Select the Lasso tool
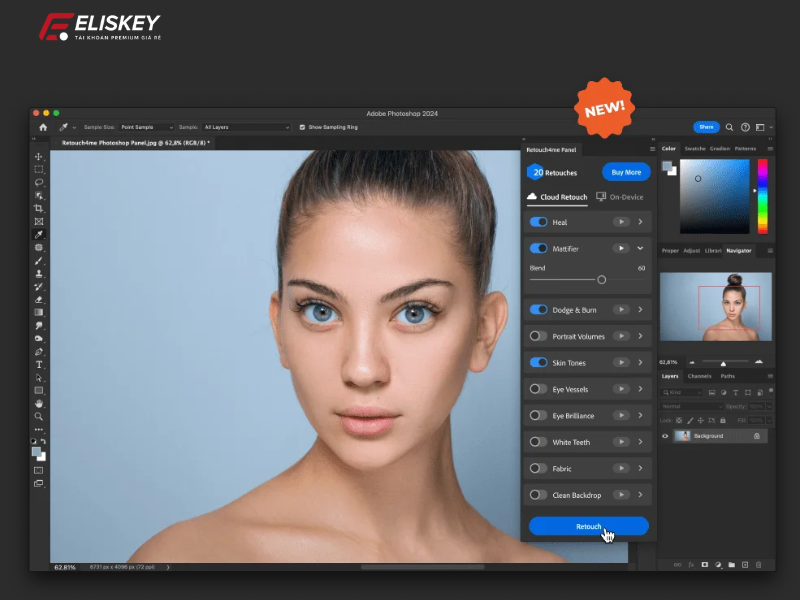This screenshot has height=600, width=800. (x=39, y=182)
